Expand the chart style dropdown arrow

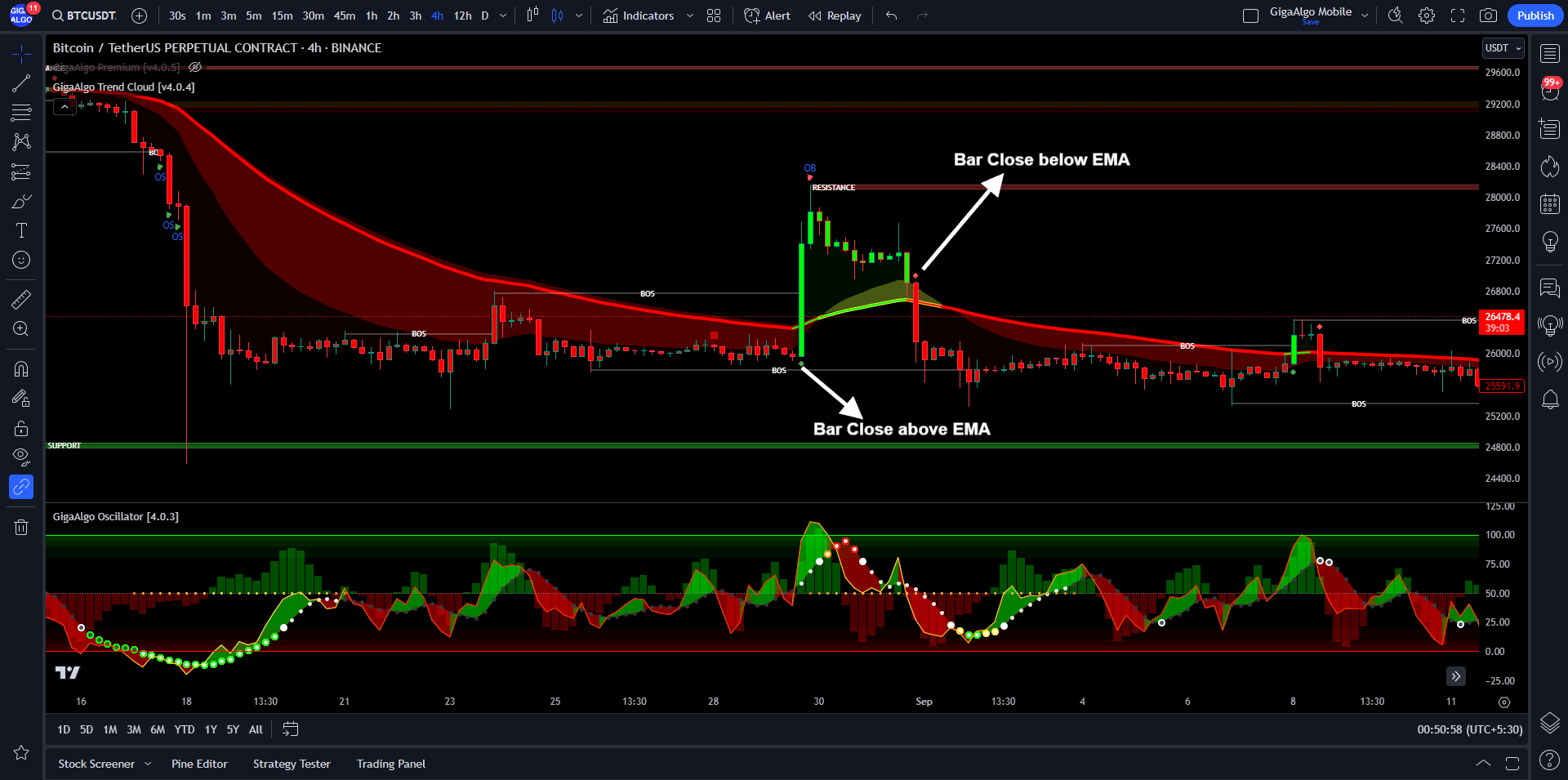(579, 16)
